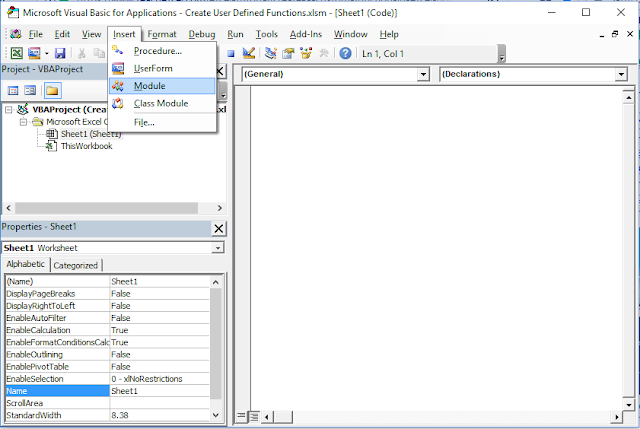Choose Module from the Insert menu

click(x=162, y=86)
